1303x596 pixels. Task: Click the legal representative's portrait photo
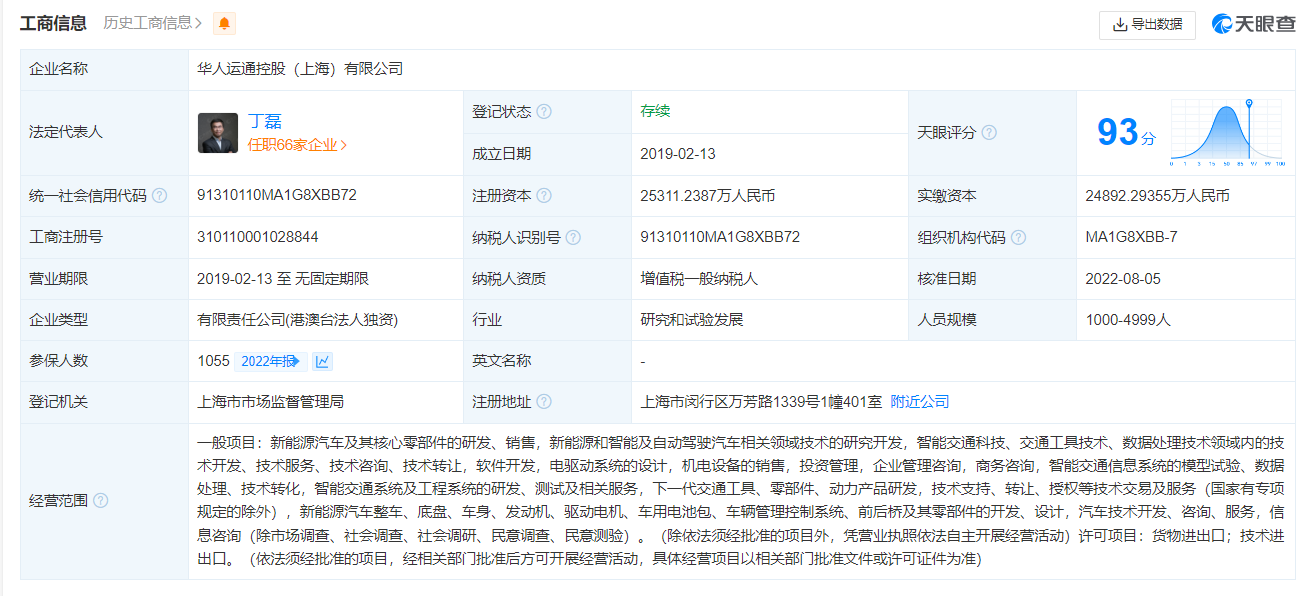[x=218, y=133]
